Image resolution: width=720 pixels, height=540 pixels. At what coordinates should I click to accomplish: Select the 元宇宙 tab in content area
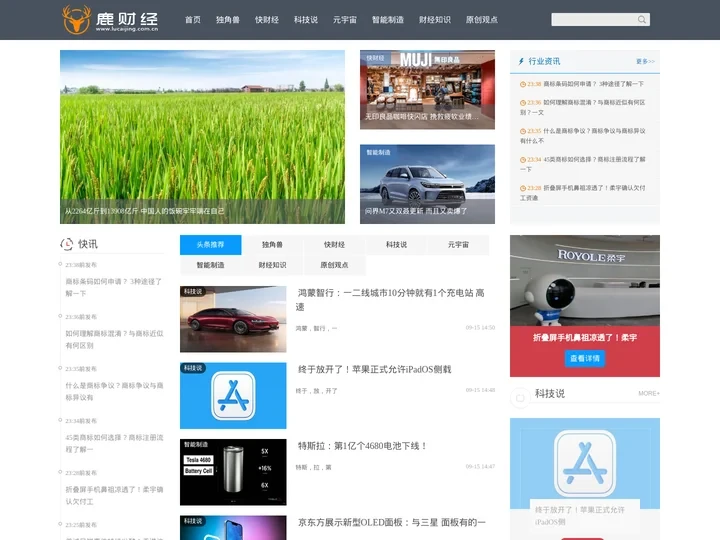pos(458,245)
